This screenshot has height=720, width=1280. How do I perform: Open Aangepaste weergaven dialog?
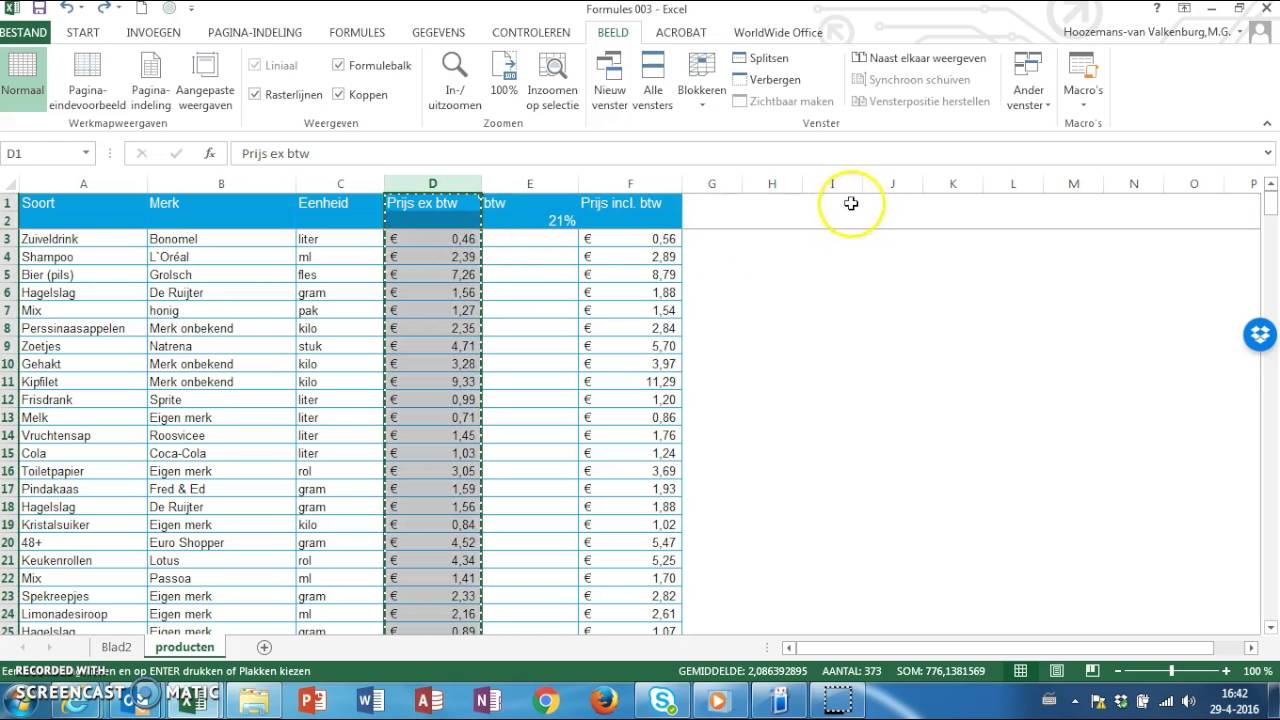(205, 80)
